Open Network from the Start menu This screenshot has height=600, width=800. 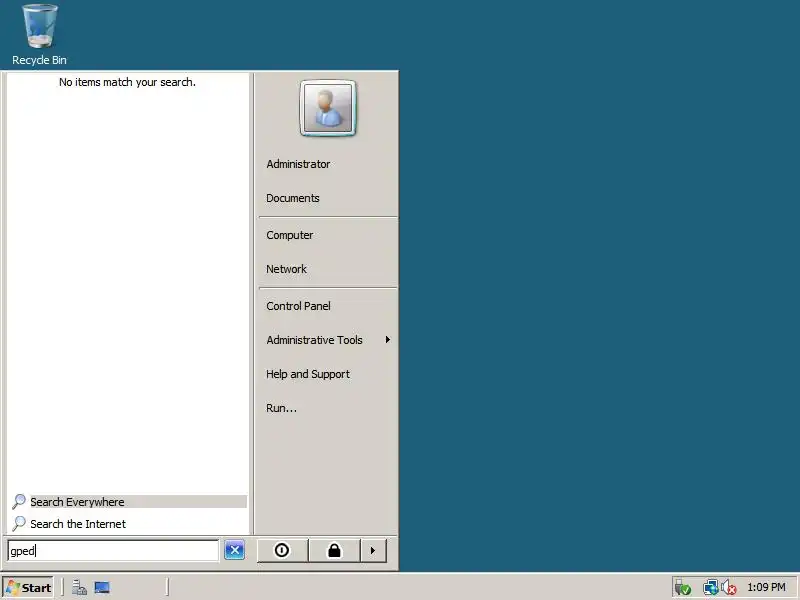(287, 269)
